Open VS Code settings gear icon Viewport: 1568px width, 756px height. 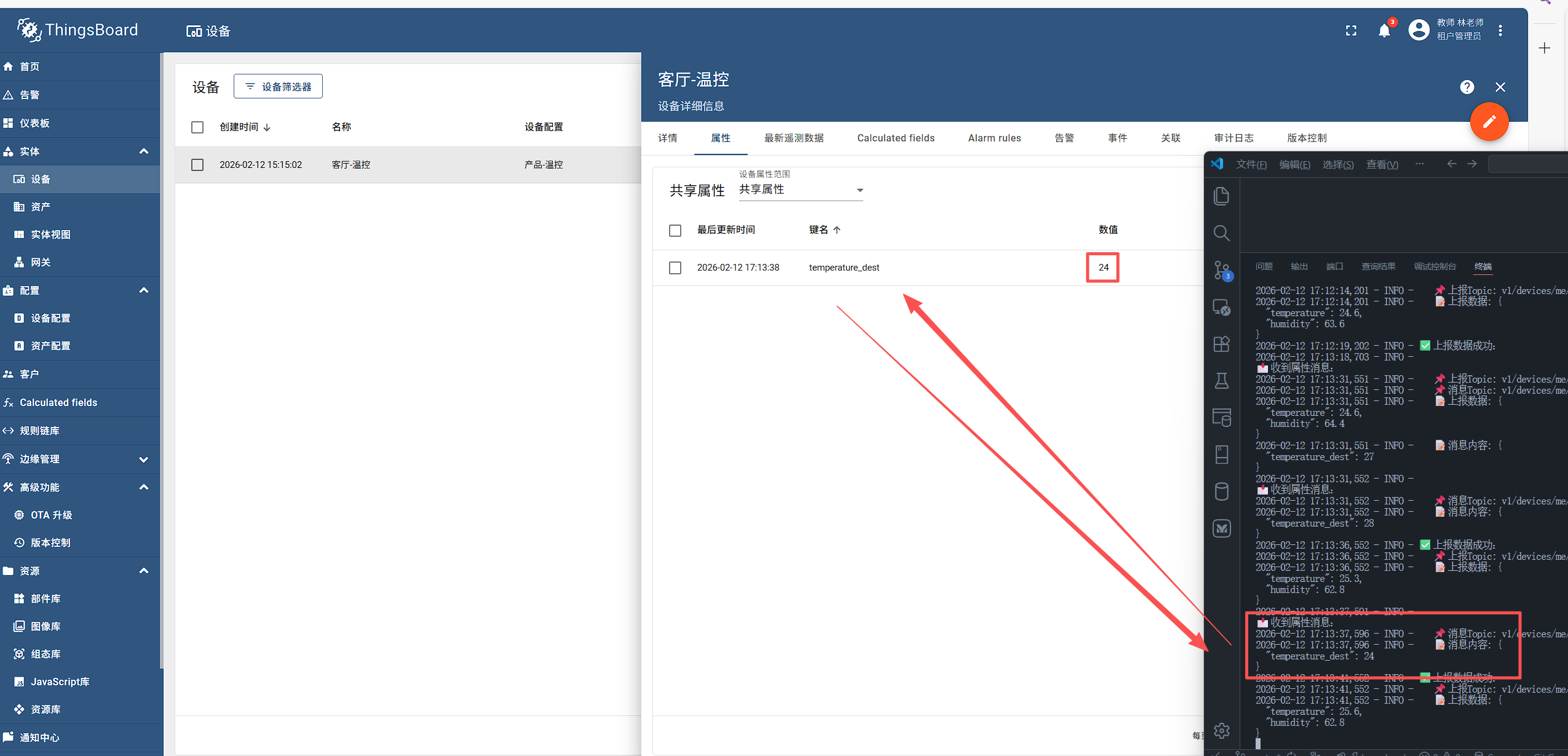(1221, 730)
